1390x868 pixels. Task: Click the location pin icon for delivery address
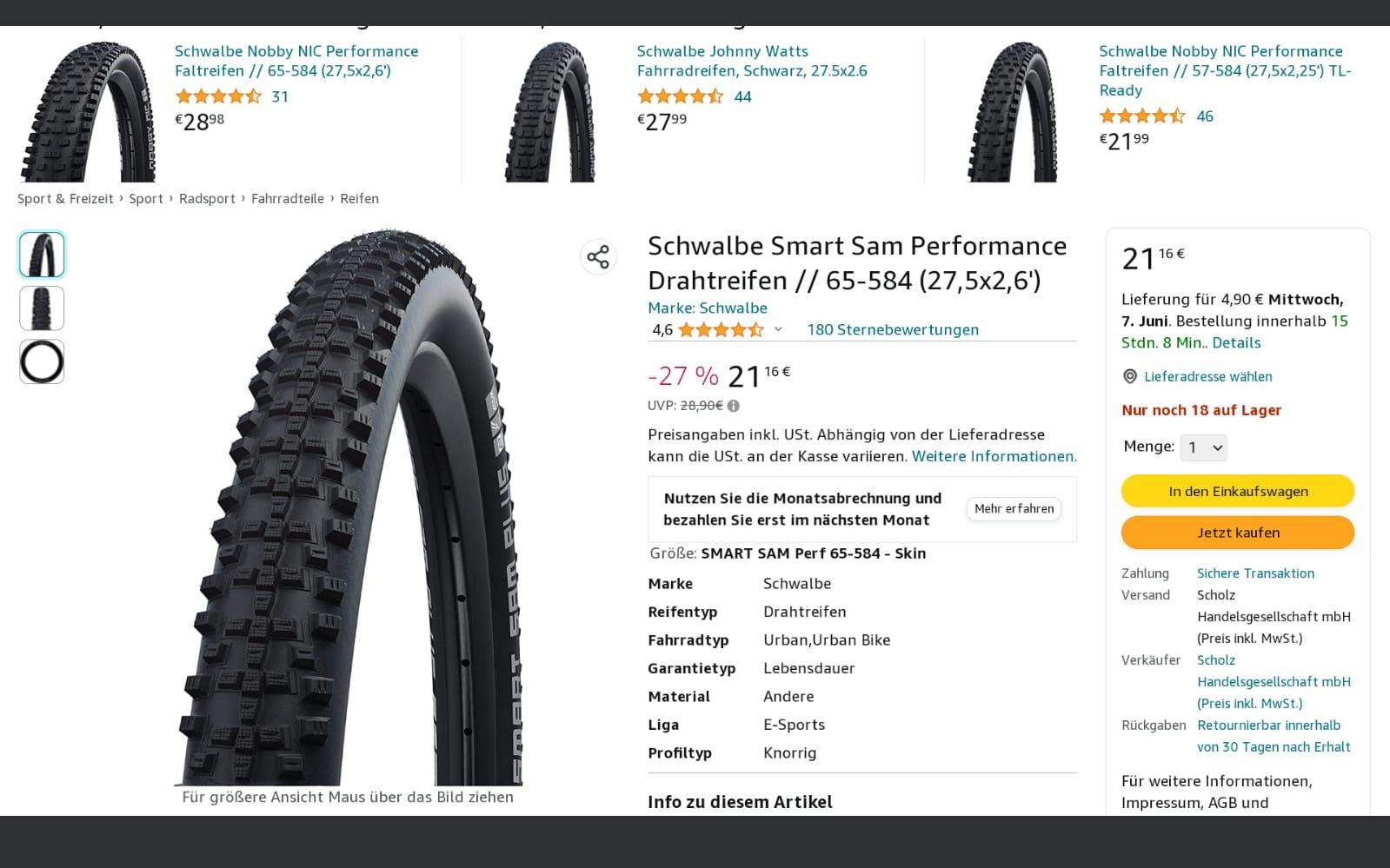(1130, 376)
